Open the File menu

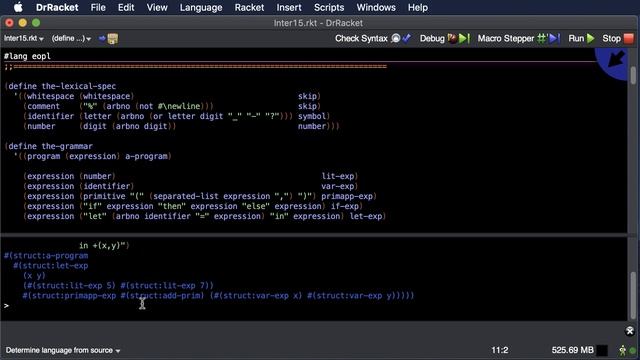tap(98, 7)
